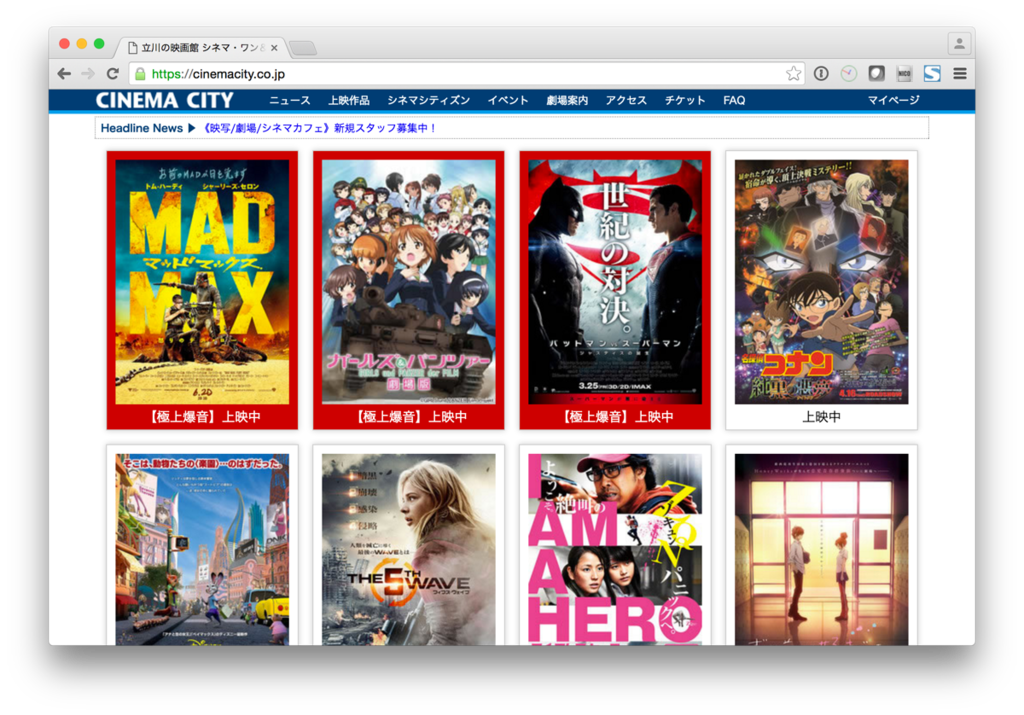
Task: Click the clock extension icon in toolbar
Action: pyautogui.click(x=848, y=74)
